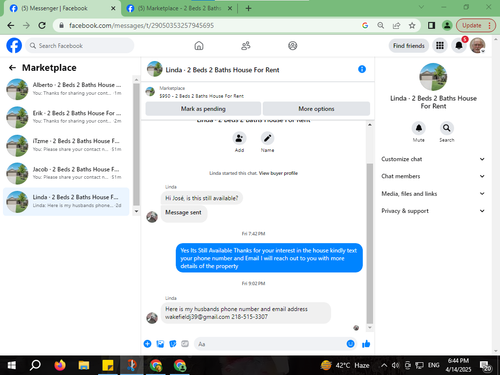Image resolution: width=500 pixels, height=375 pixels.
Task: Click in the Search Facebook field
Action: coord(80,46)
